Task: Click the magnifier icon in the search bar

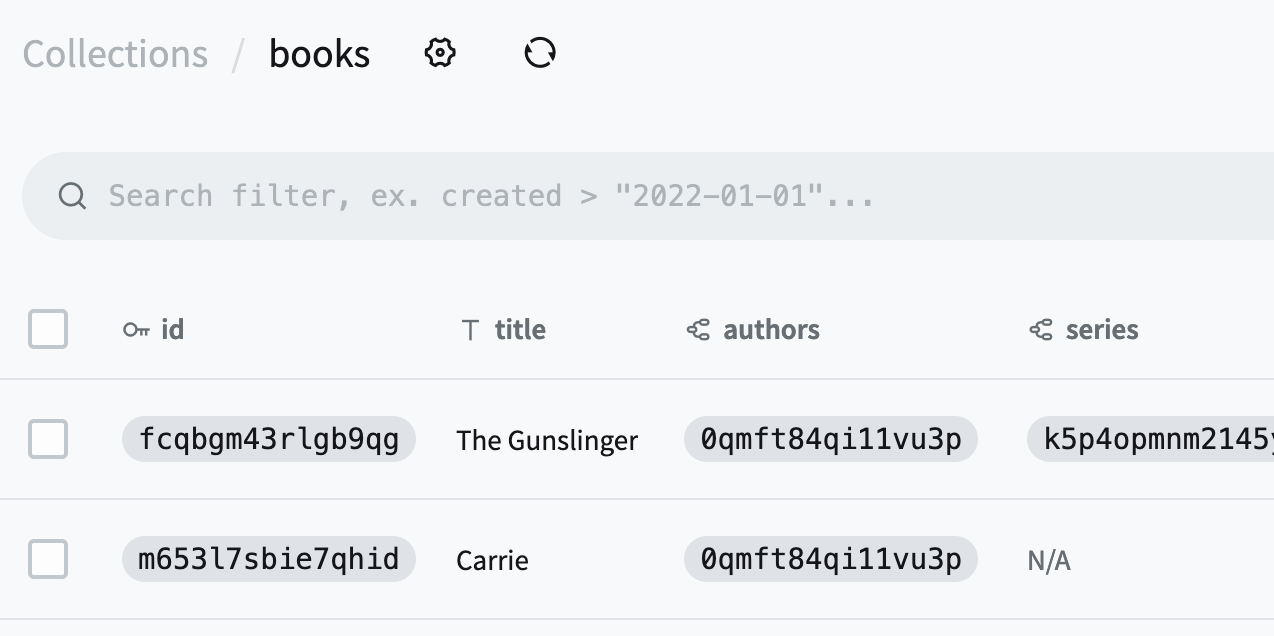Action: (x=71, y=195)
